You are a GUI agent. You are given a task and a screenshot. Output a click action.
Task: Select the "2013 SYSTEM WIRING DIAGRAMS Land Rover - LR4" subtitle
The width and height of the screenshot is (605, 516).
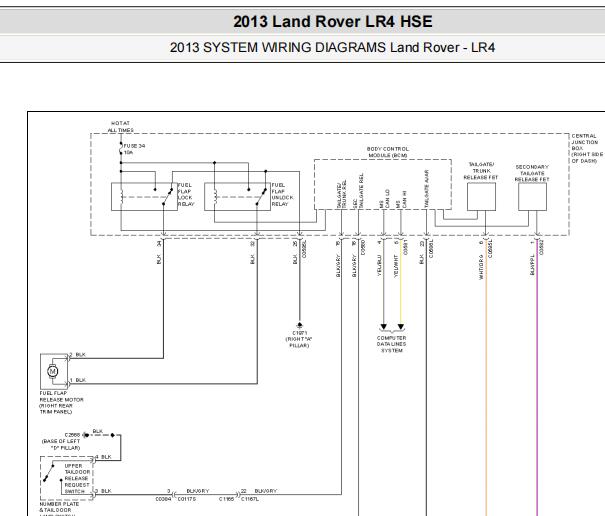[x=332, y=47]
